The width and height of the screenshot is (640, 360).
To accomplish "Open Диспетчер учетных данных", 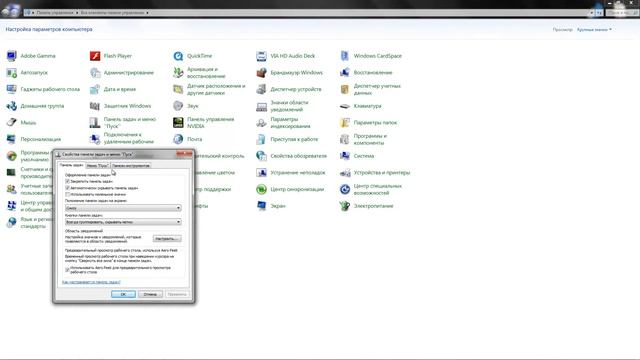I will 371,89.
